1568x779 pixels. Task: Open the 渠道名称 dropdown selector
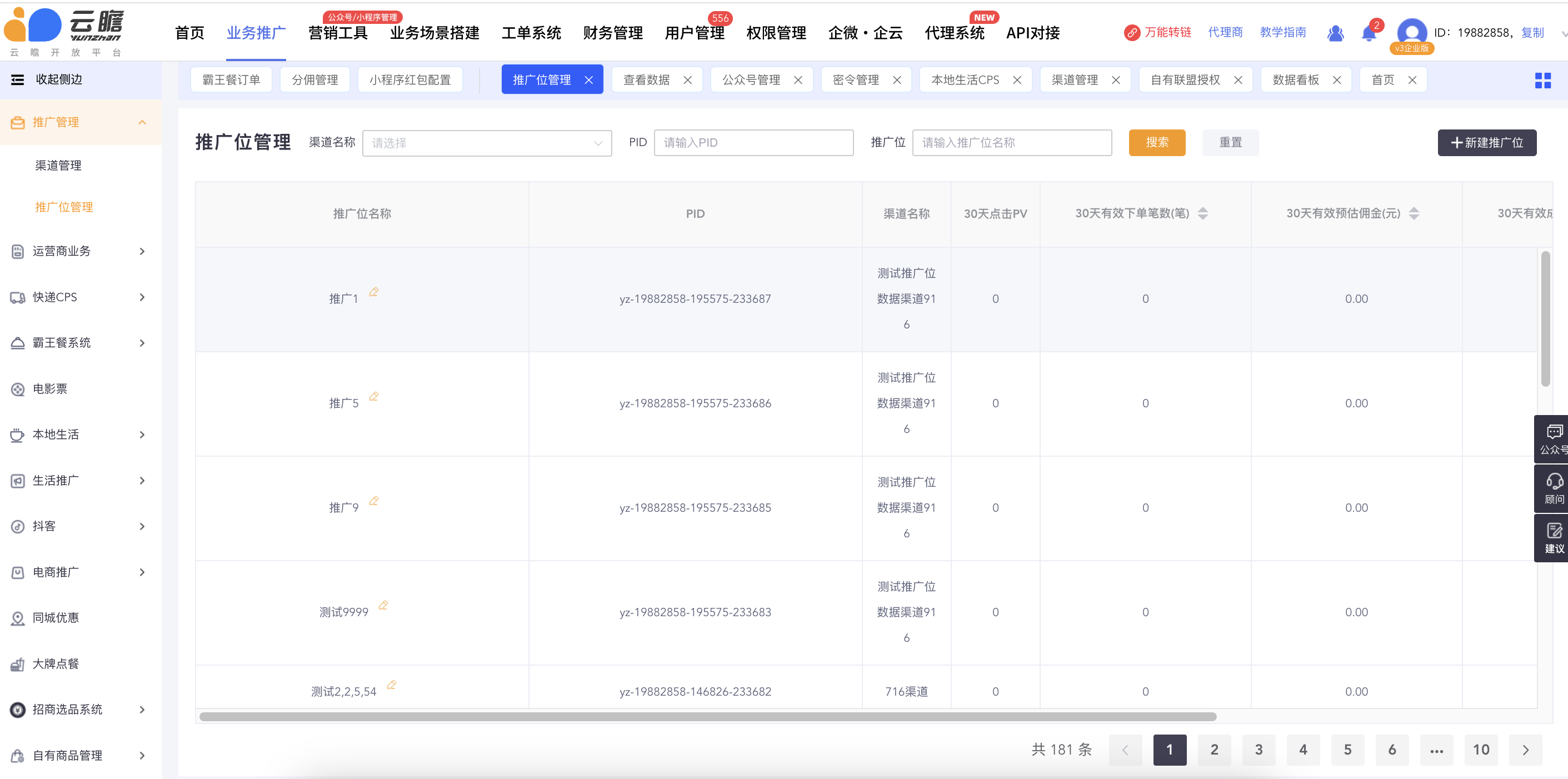click(x=487, y=143)
